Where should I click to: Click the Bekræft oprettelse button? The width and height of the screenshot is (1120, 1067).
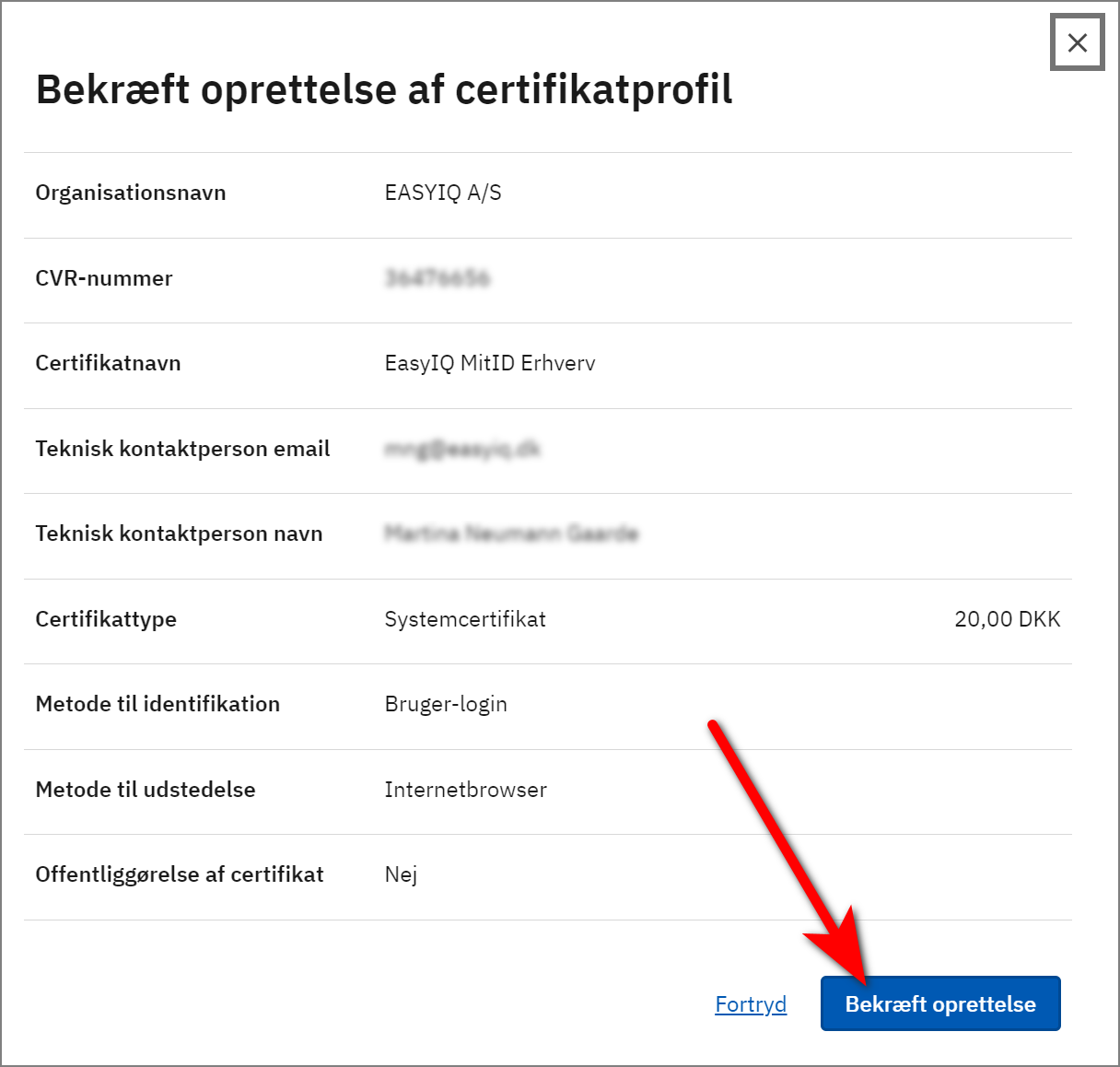click(x=940, y=1003)
